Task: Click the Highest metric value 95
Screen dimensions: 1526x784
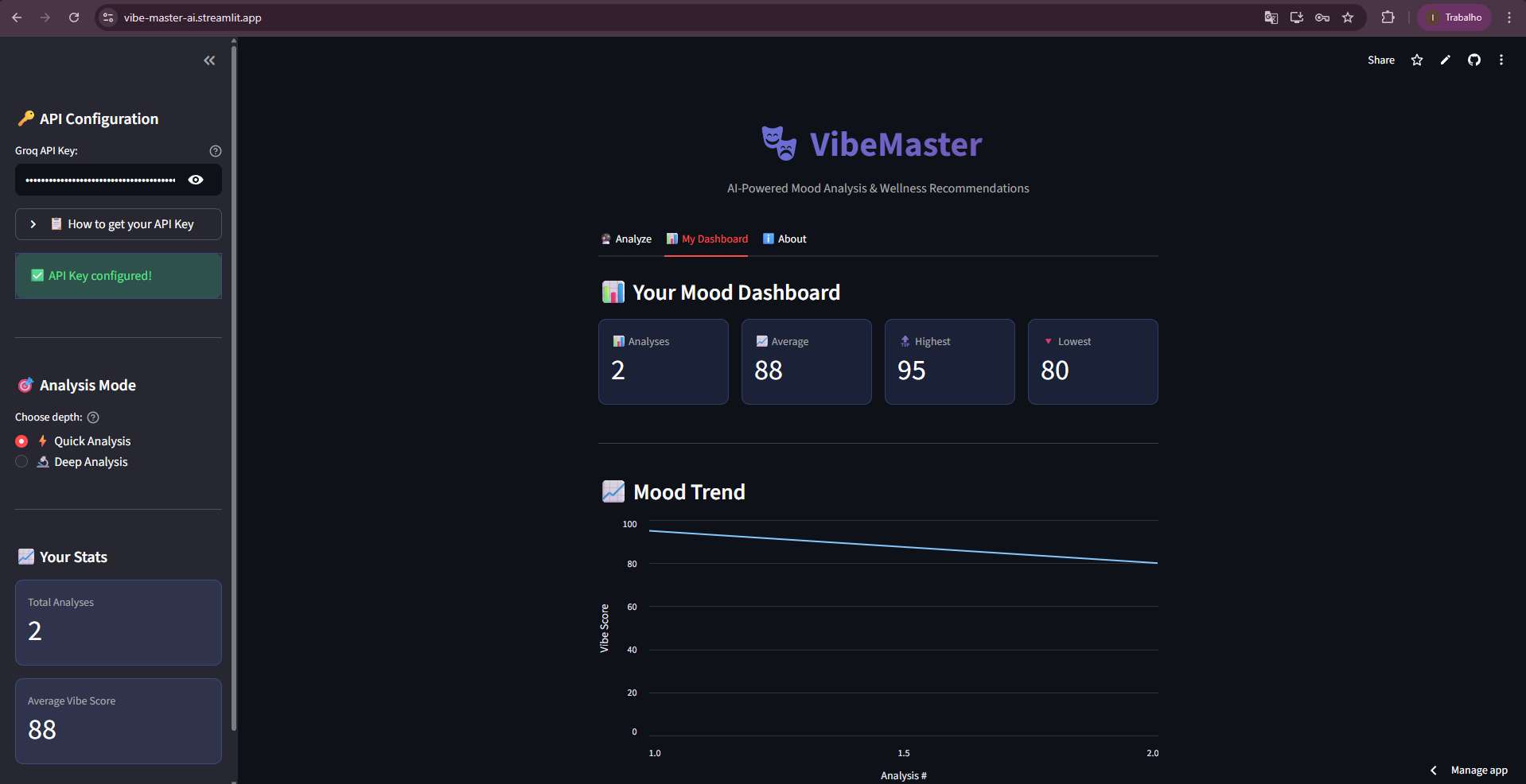Action: tap(912, 371)
